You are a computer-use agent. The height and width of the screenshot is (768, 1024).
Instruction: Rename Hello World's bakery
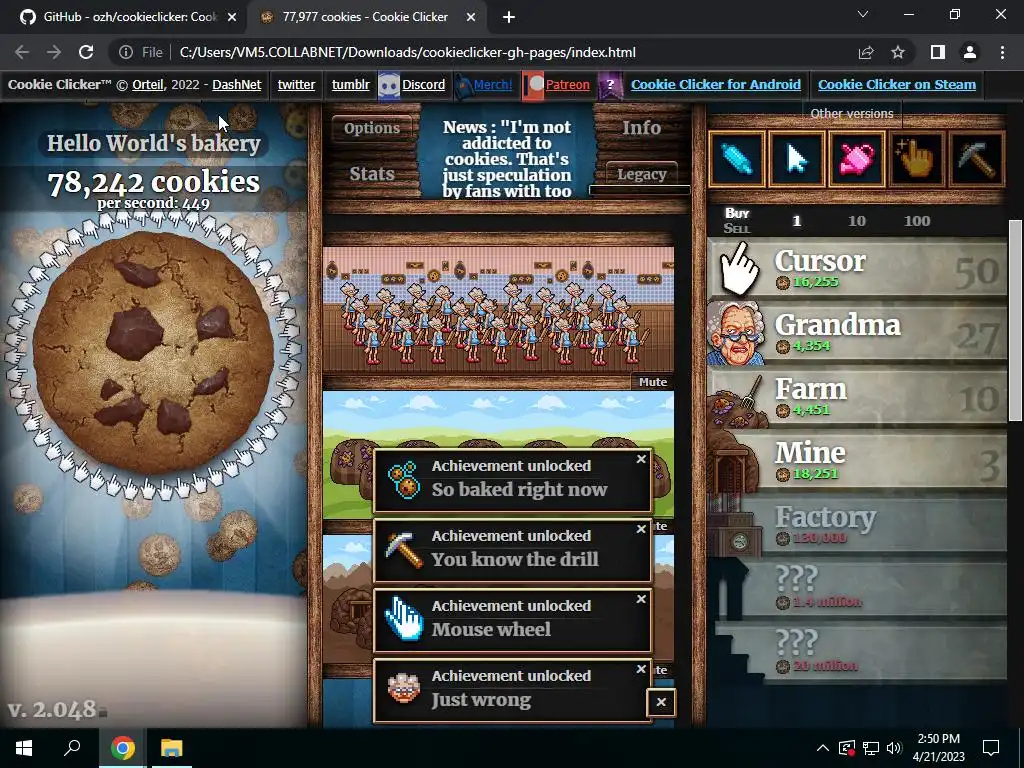coord(153,143)
